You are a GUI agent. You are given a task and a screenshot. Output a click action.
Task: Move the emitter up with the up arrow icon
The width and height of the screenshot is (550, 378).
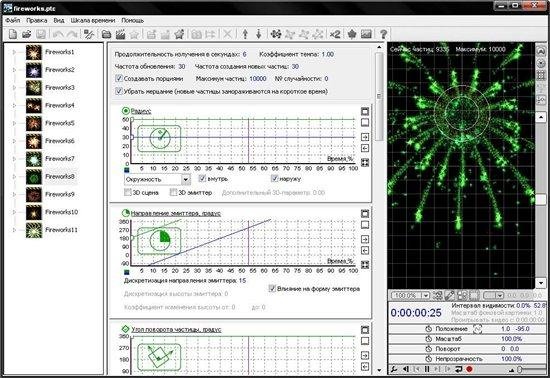point(245,34)
